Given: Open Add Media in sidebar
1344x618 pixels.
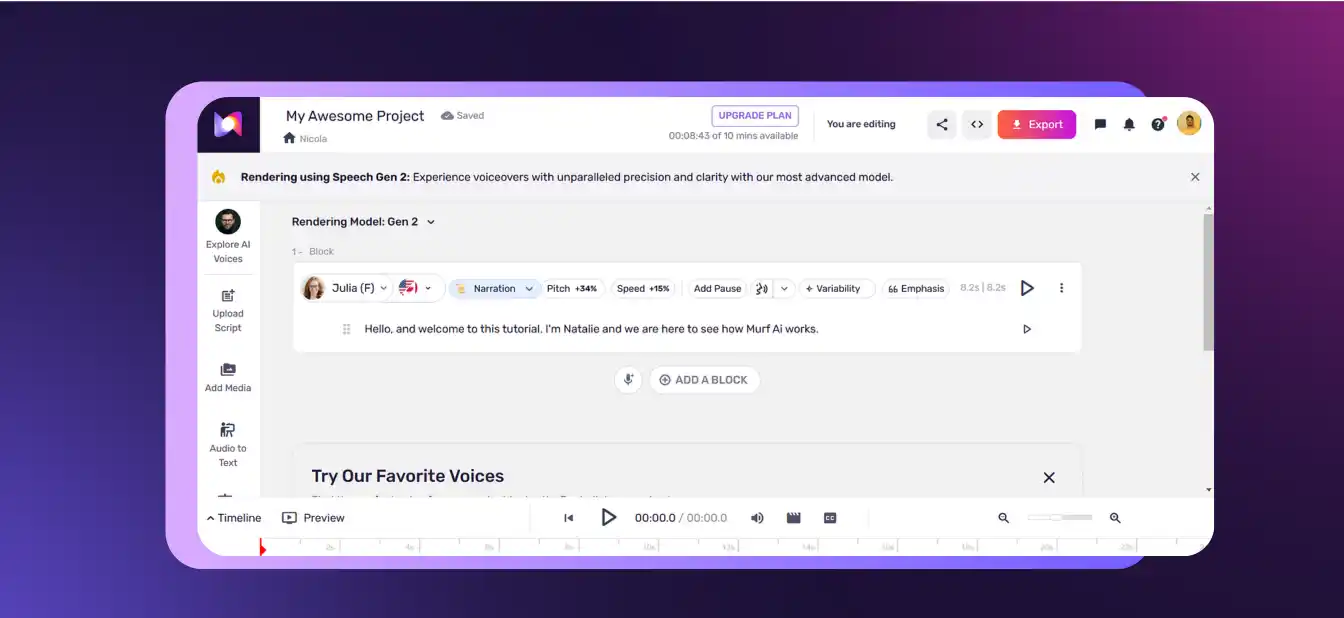Looking at the screenshot, I should [x=228, y=378].
